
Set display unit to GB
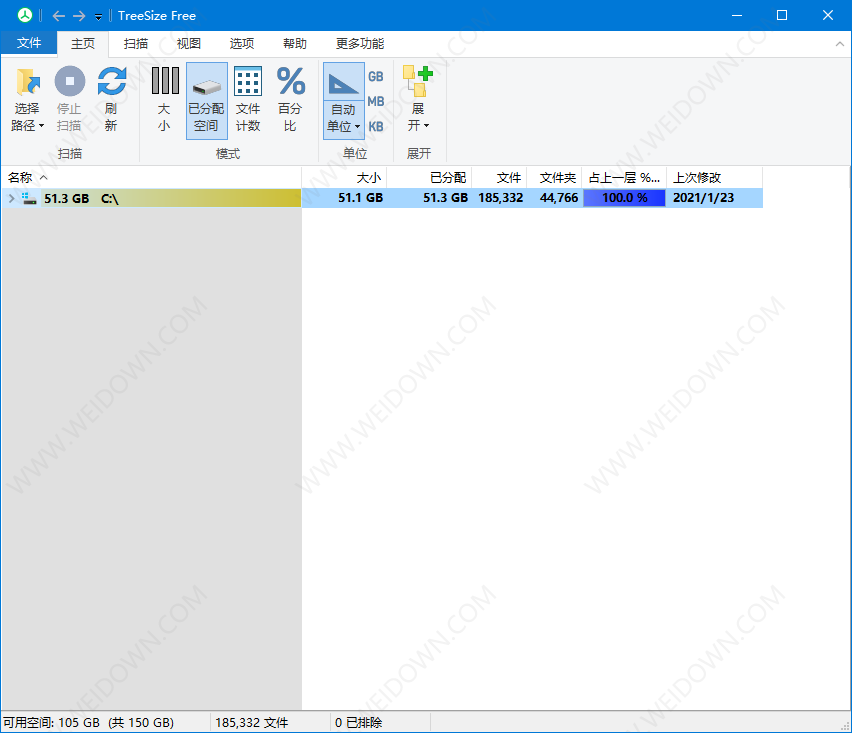click(376, 77)
